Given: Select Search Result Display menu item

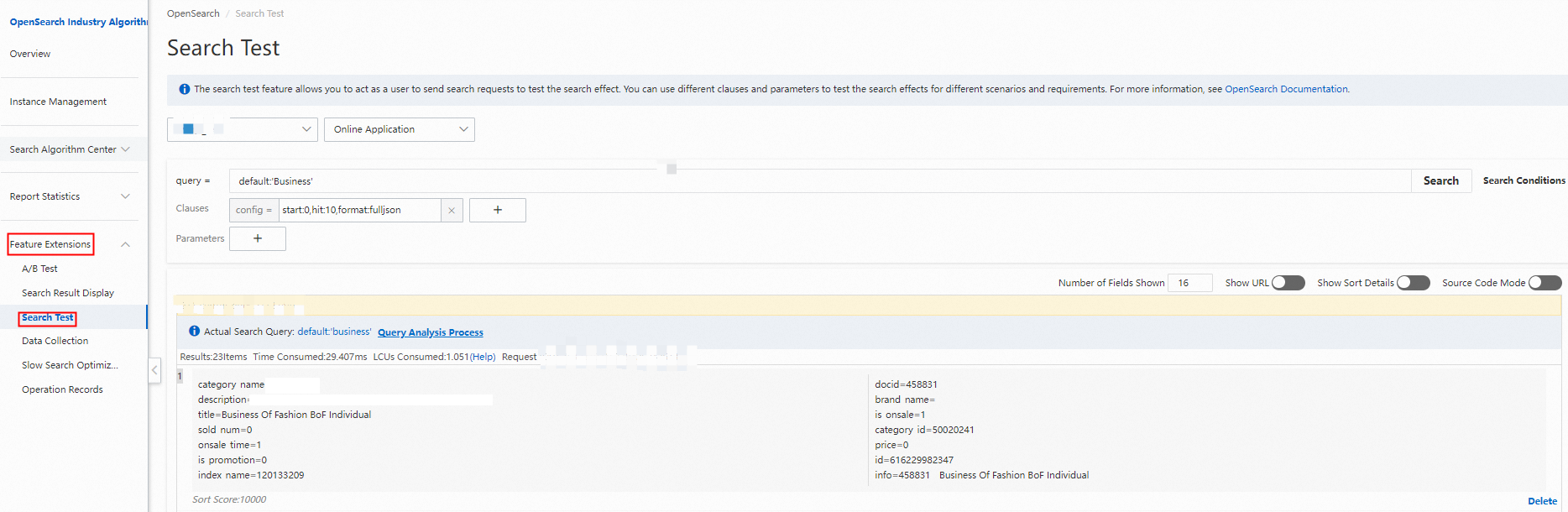Looking at the screenshot, I should pos(68,293).
